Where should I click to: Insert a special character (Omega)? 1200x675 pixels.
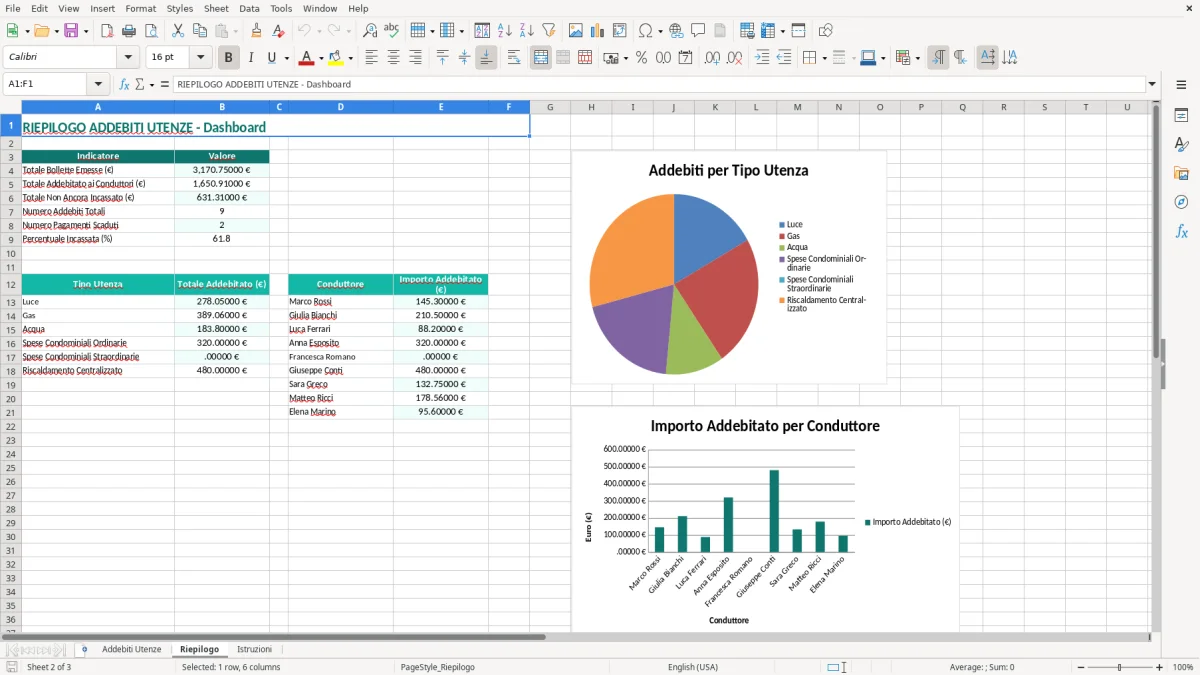(x=645, y=31)
